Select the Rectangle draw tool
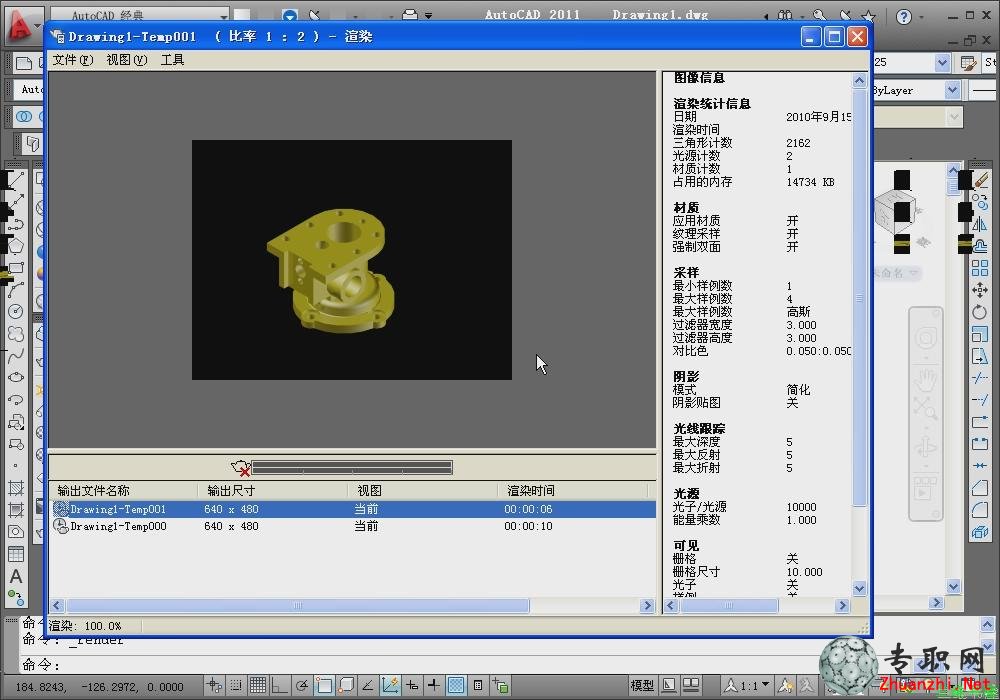 [15, 267]
